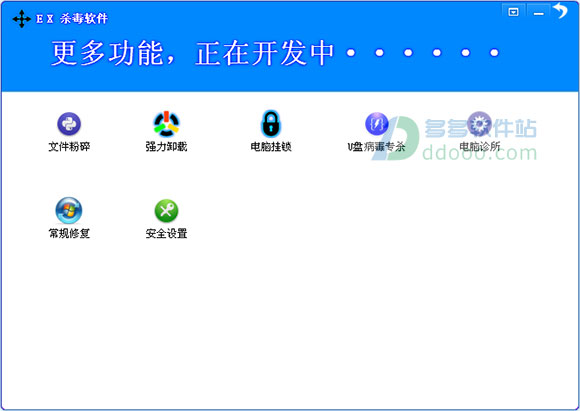The image size is (580, 411).
Task: Open the 电脑诊所 gear icon
Action: [479, 124]
